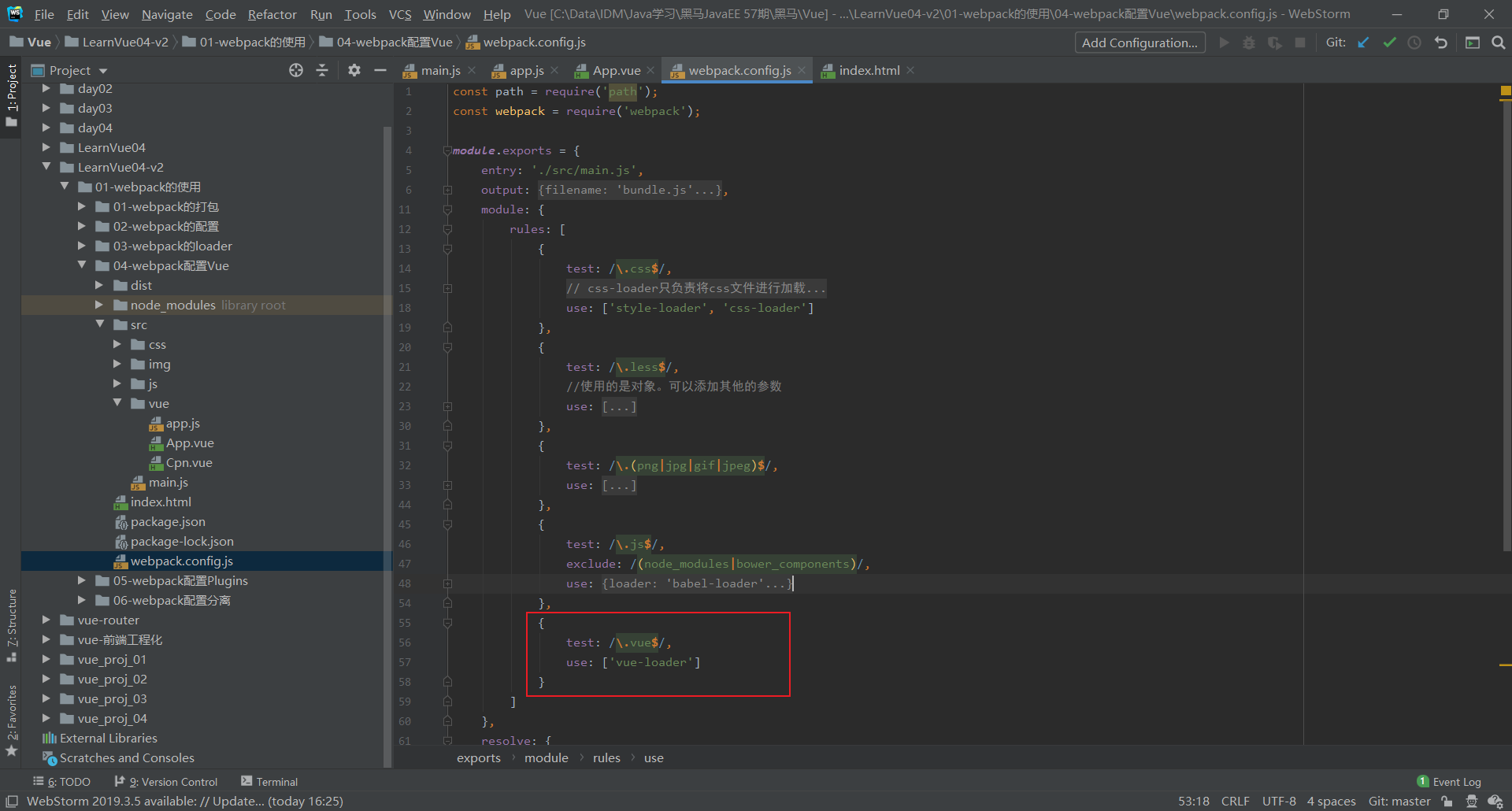Close the index.html editor tab
Viewport: 1512px width, 811px height.
910,70
